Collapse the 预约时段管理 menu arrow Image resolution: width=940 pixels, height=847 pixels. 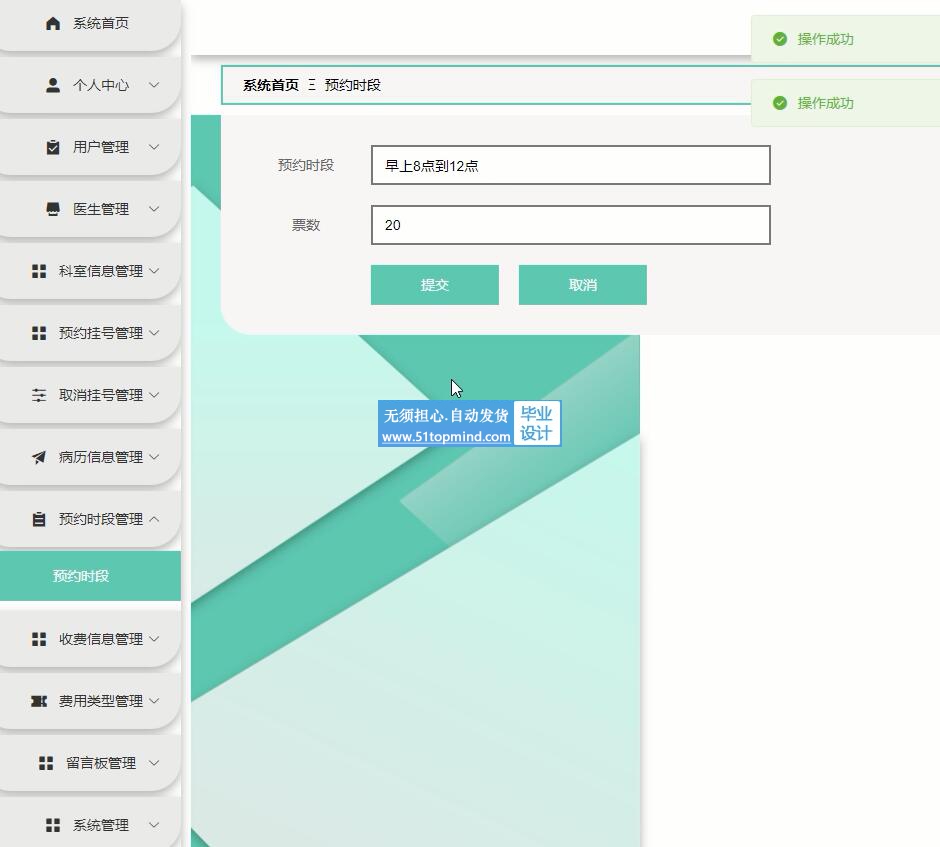pyautogui.click(x=154, y=519)
